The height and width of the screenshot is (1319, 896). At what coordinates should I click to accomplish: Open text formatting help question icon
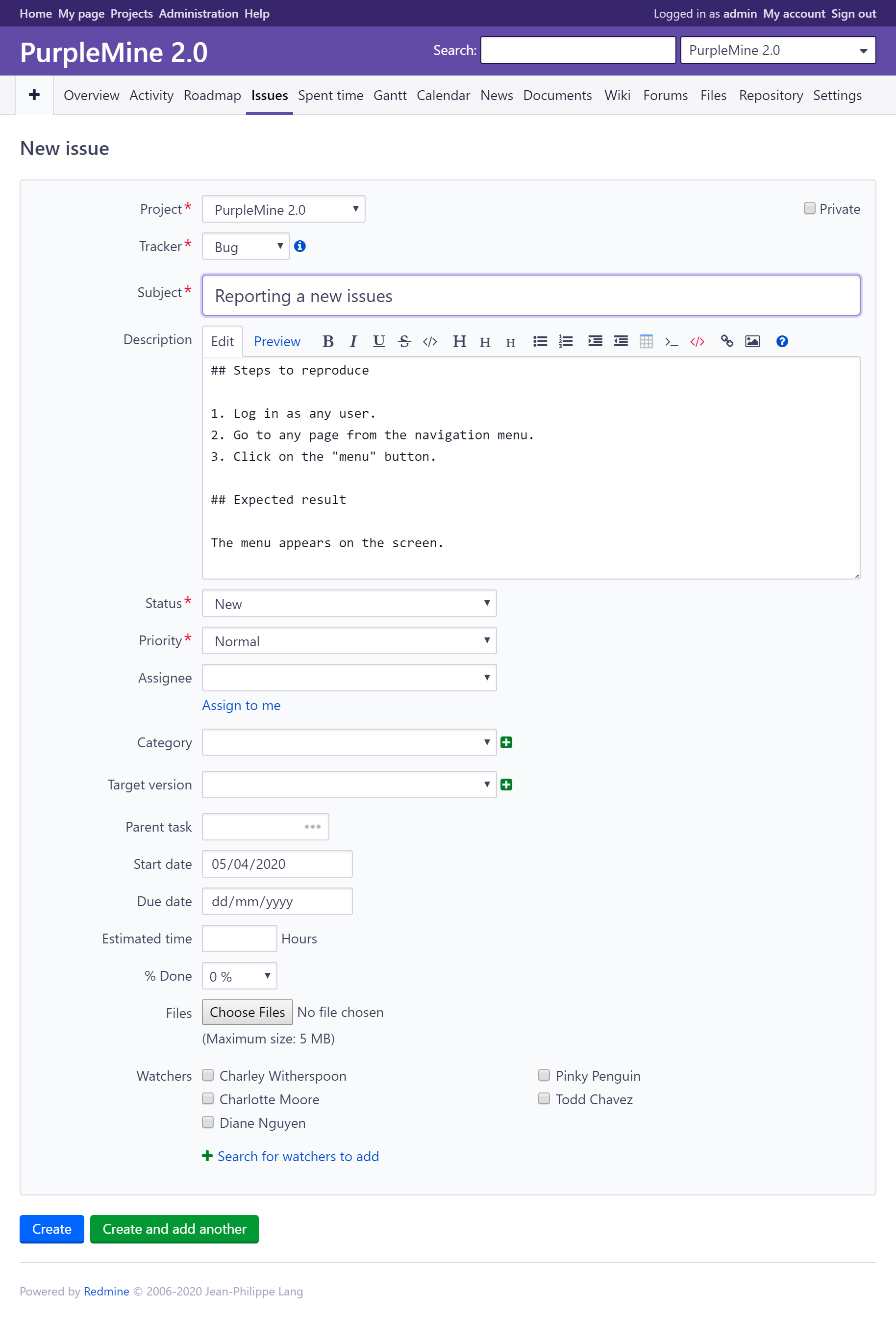[781, 341]
